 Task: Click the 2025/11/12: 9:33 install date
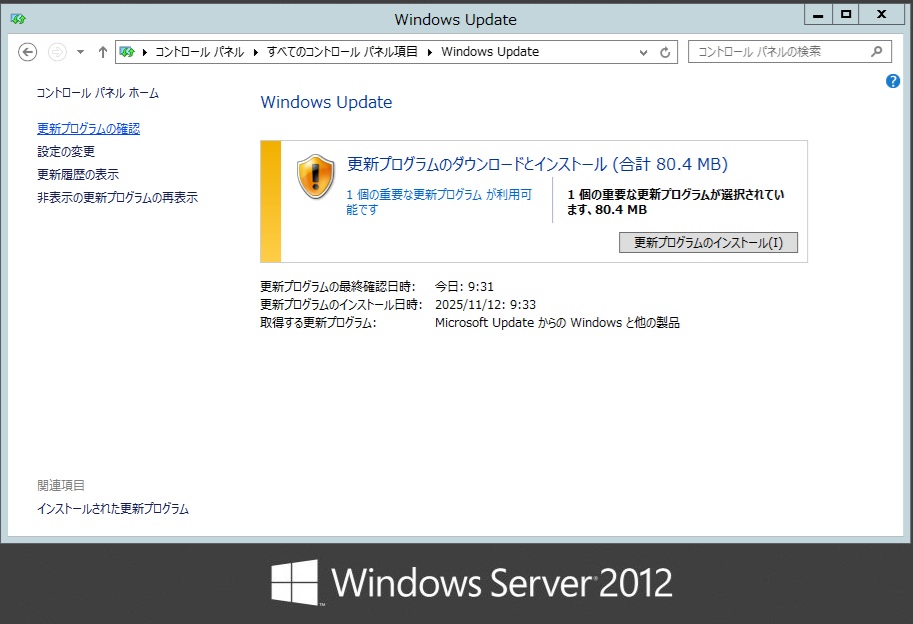[485, 305]
